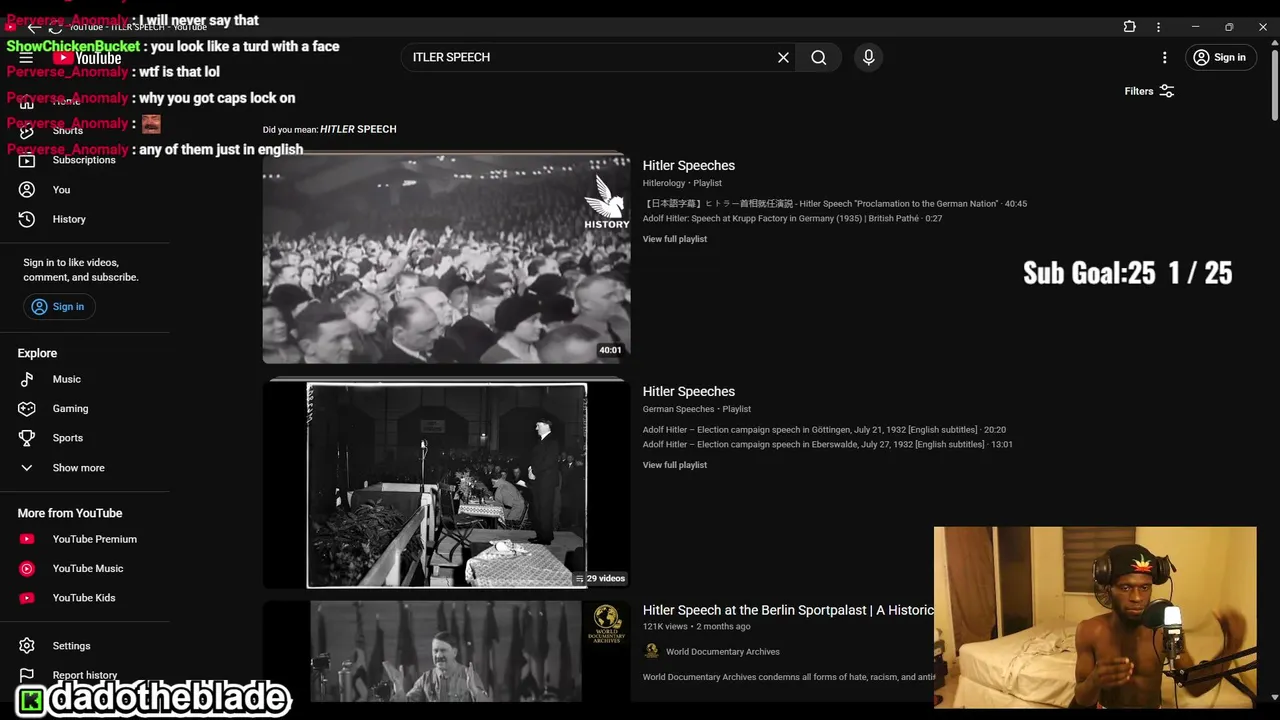This screenshot has width=1280, height=720.
Task: Open the Berlin Sportpalast video thumbnail
Action: pos(446,651)
